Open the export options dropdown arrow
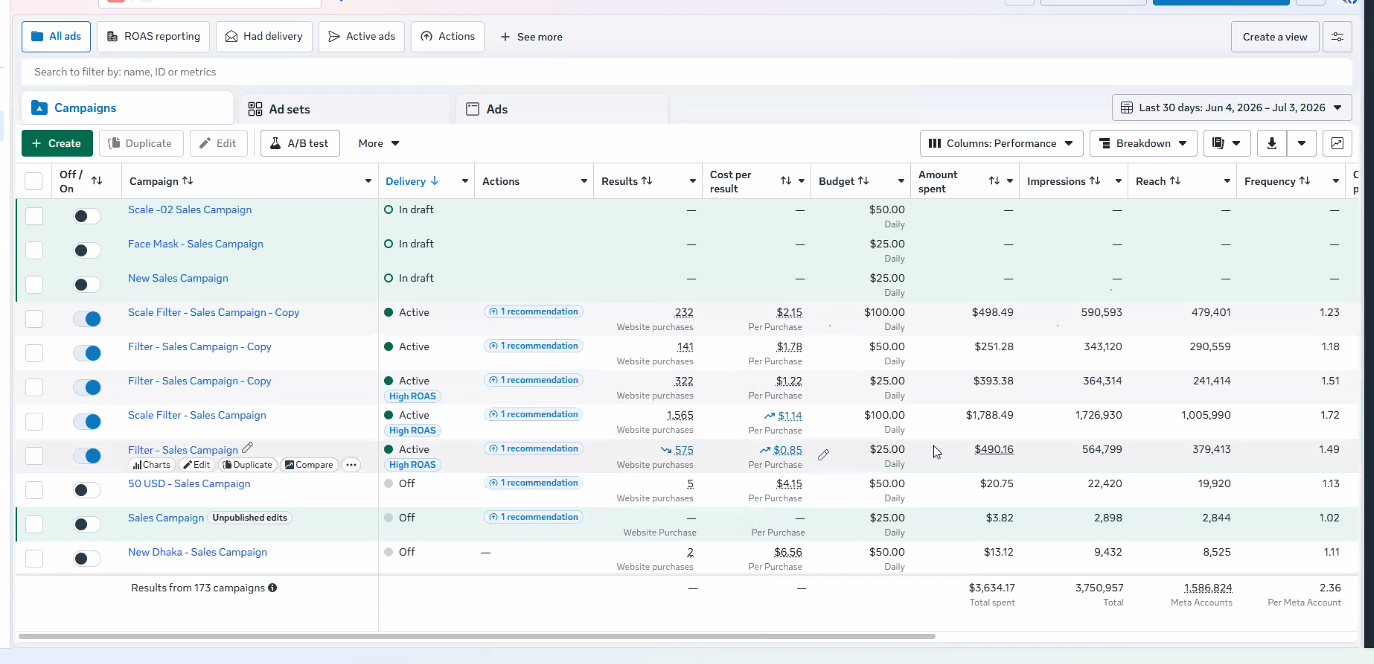Screen dimensions: 1374x664 (x=1301, y=143)
